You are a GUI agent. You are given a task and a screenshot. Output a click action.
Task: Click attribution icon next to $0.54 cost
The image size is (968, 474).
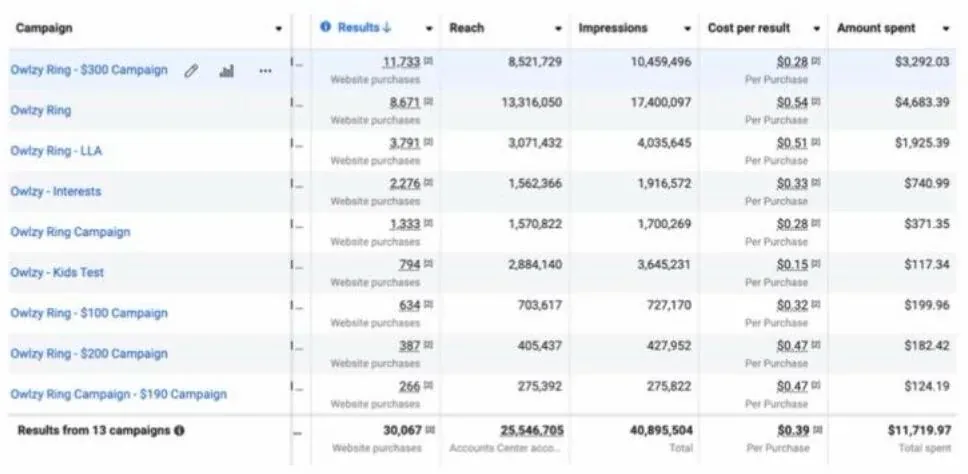click(x=816, y=102)
